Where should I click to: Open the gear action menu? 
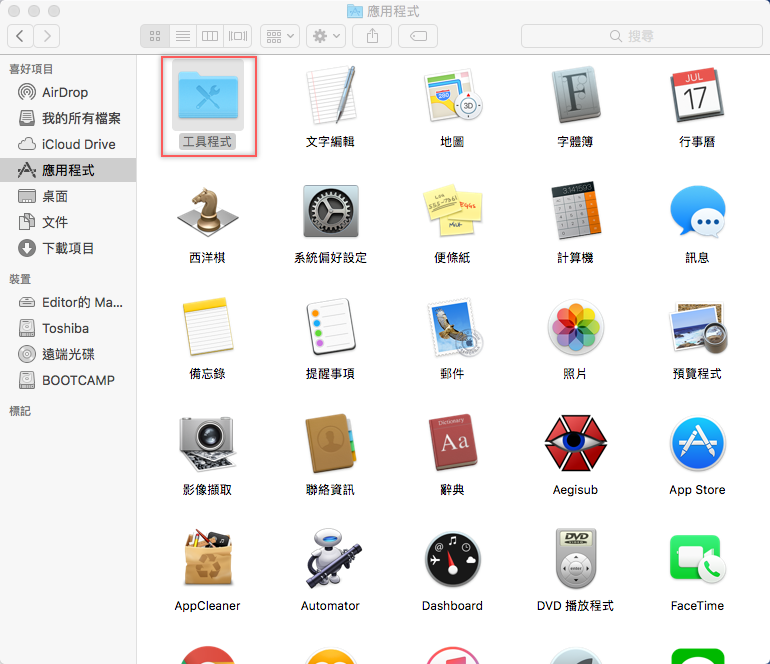tap(326, 36)
